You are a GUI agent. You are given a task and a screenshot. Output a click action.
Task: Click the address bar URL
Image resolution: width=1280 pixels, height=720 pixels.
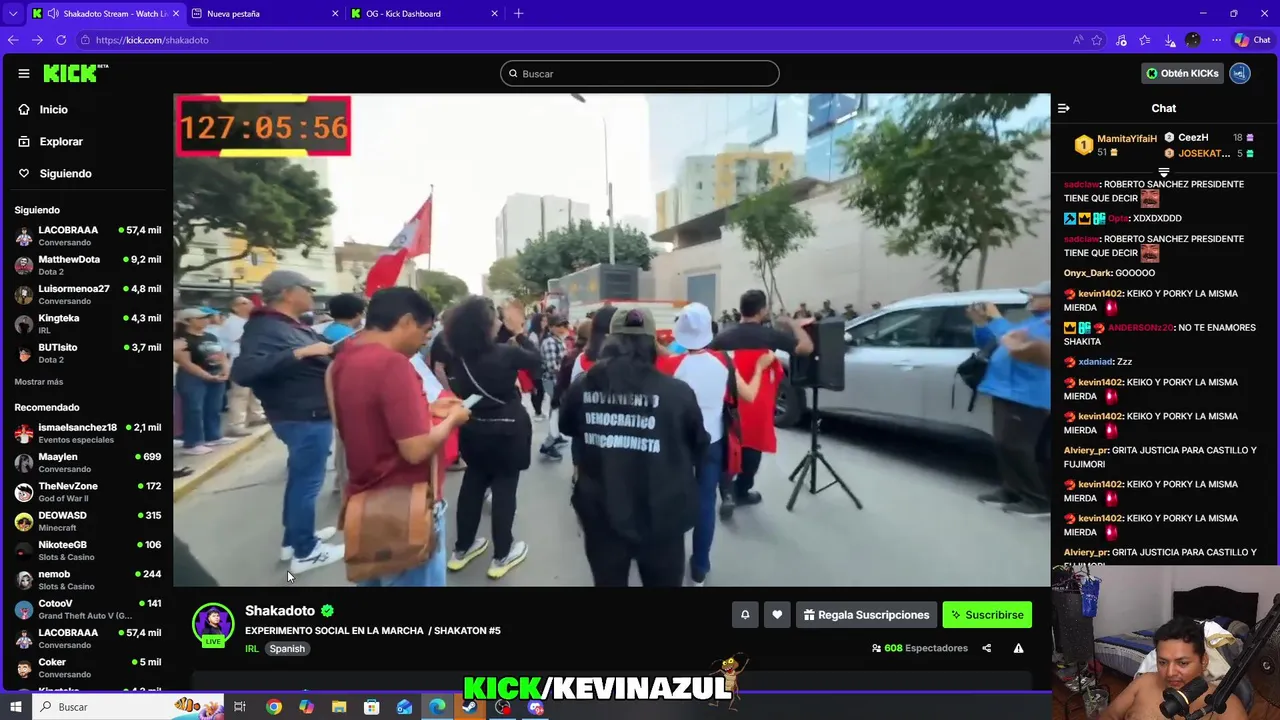152,40
